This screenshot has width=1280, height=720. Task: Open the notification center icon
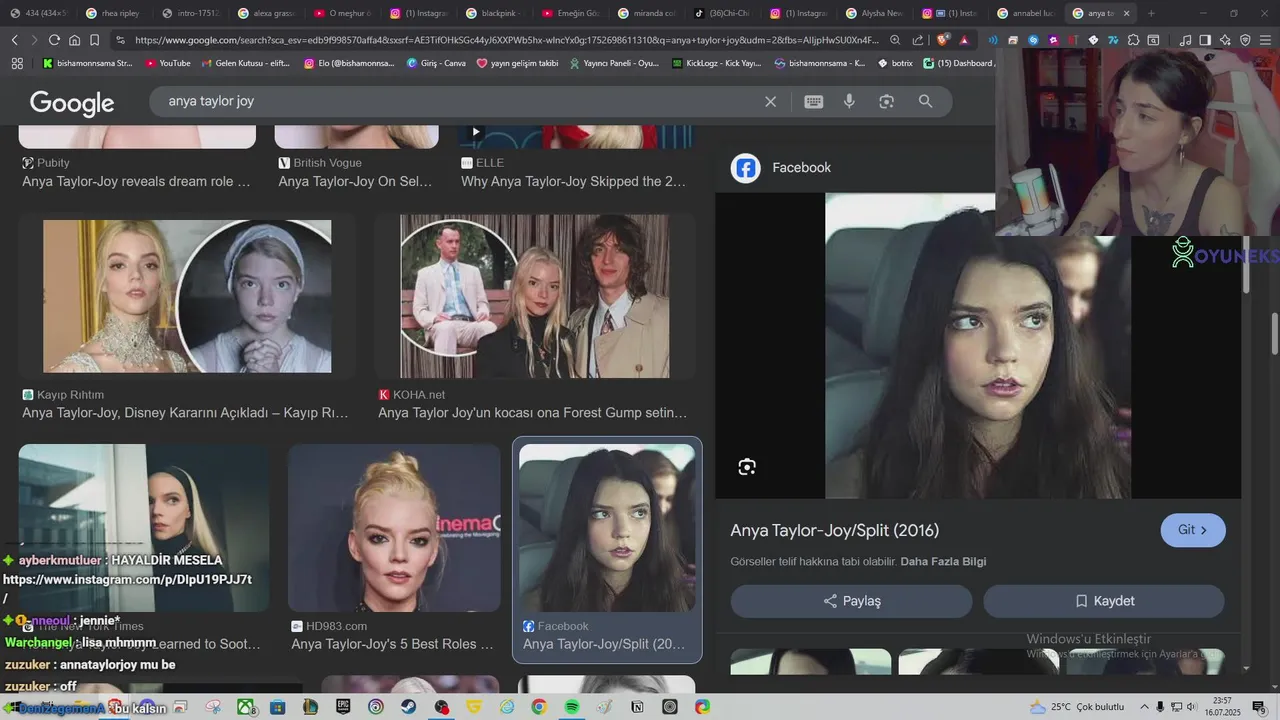1259,707
